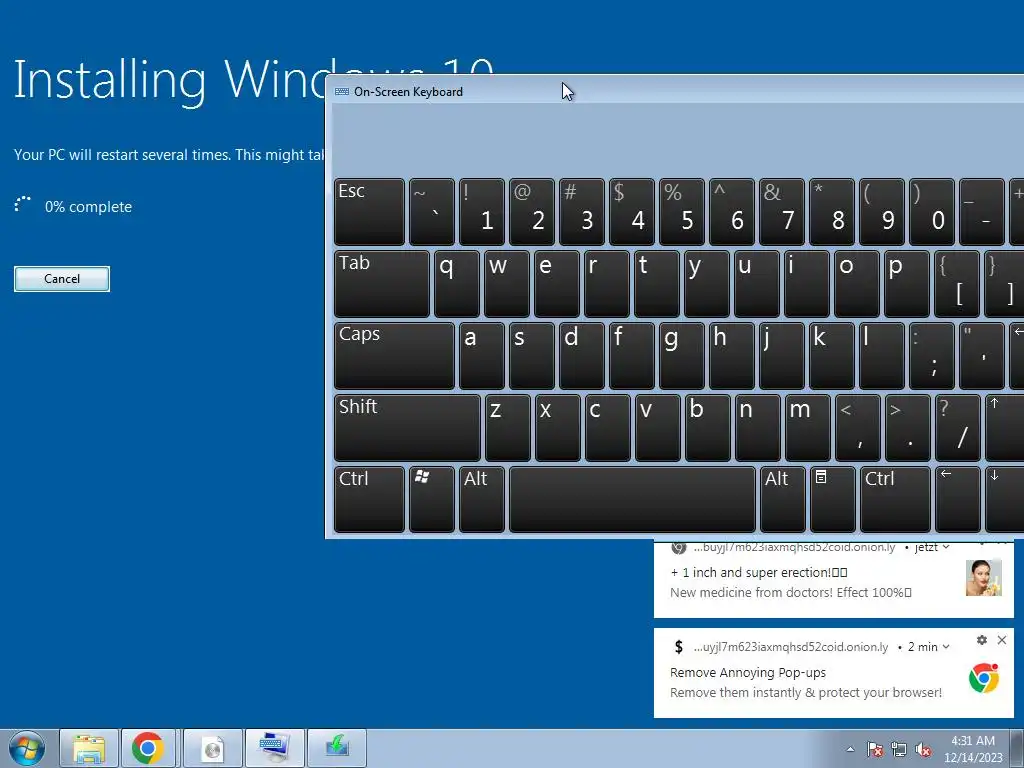Click the minus underscore key
The height and width of the screenshot is (768, 1024).
[x=982, y=212]
